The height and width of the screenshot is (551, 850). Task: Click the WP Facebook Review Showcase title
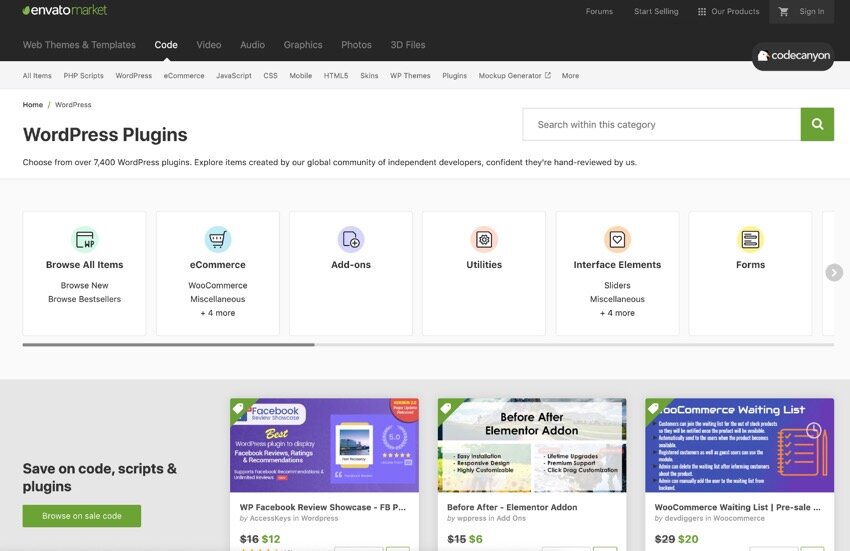pos(323,507)
